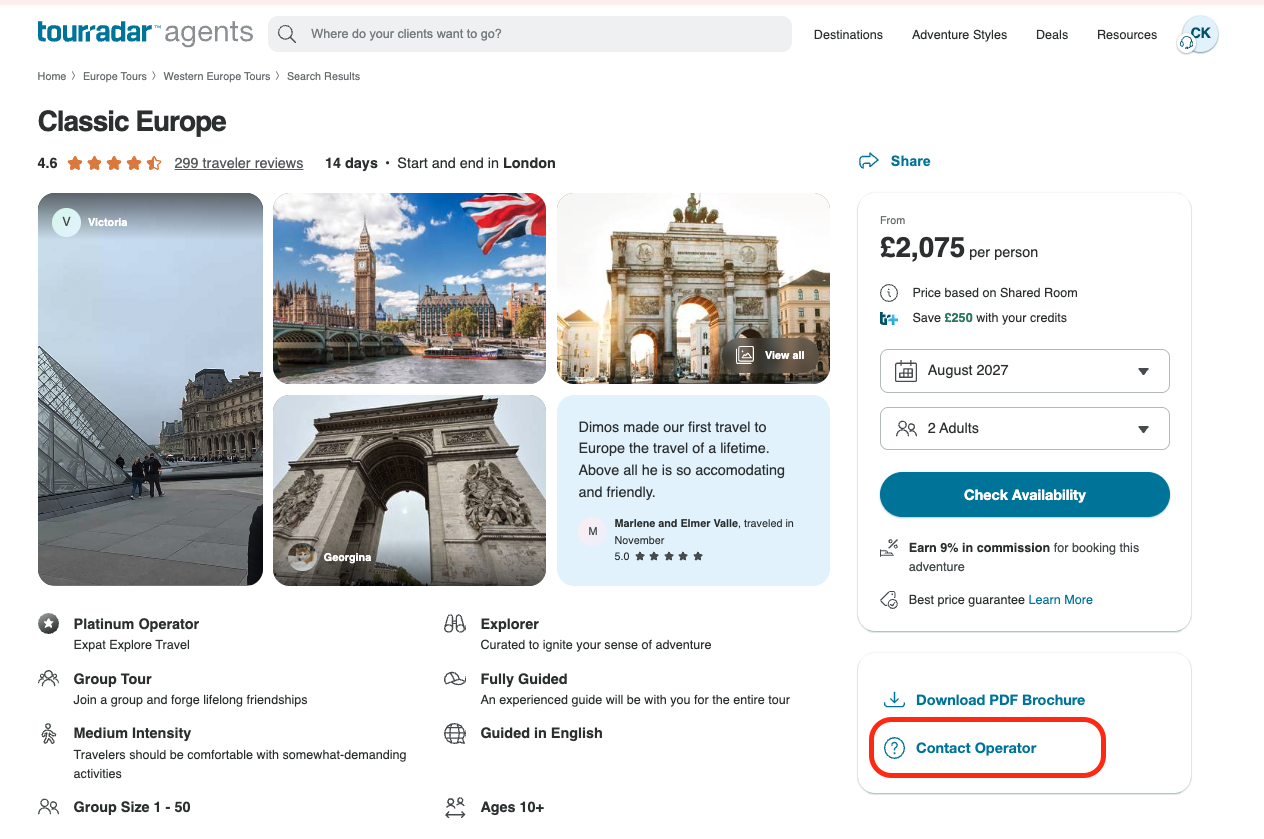Open the Big Ben London photo
The height and width of the screenshot is (839, 1264).
(409, 288)
